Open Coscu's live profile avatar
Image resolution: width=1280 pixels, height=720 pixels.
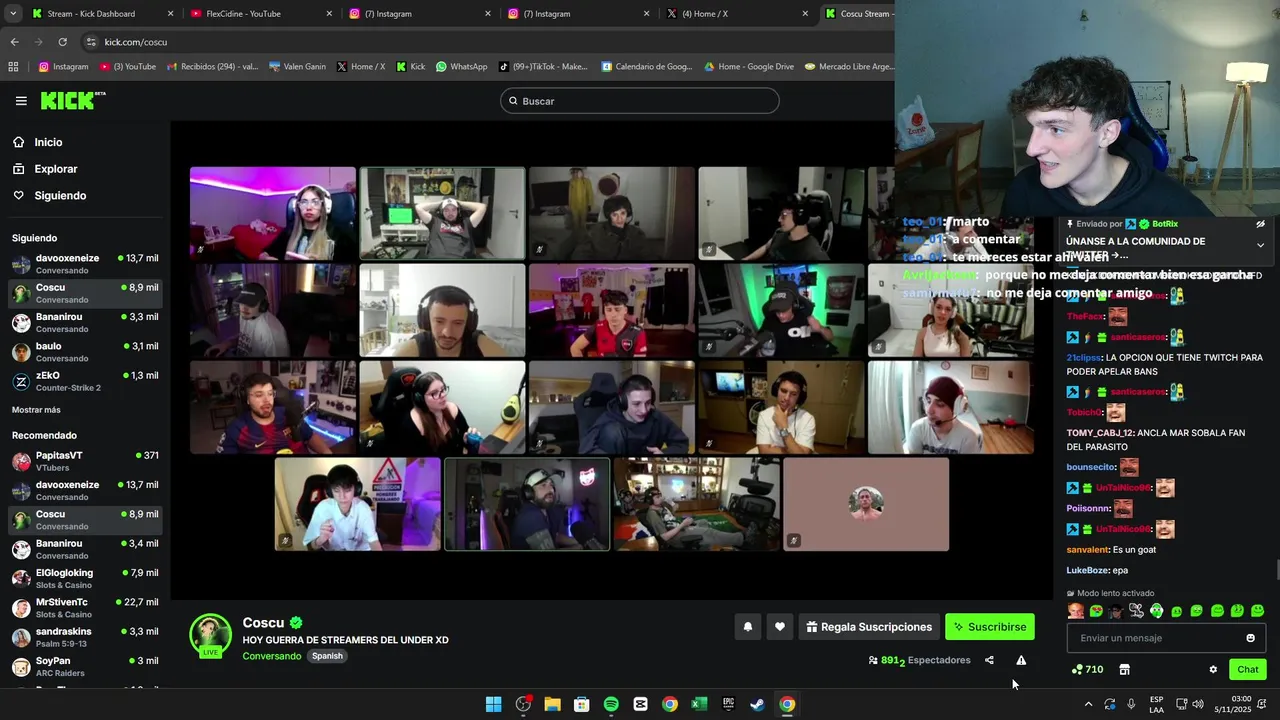(210, 635)
